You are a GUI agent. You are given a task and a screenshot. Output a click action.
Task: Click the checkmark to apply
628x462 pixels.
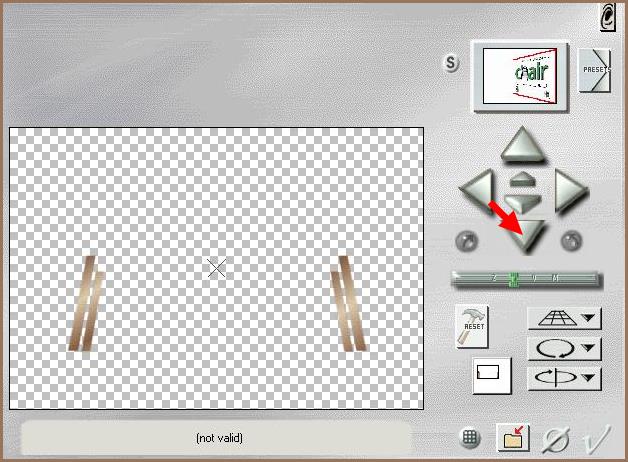pos(598,437)
